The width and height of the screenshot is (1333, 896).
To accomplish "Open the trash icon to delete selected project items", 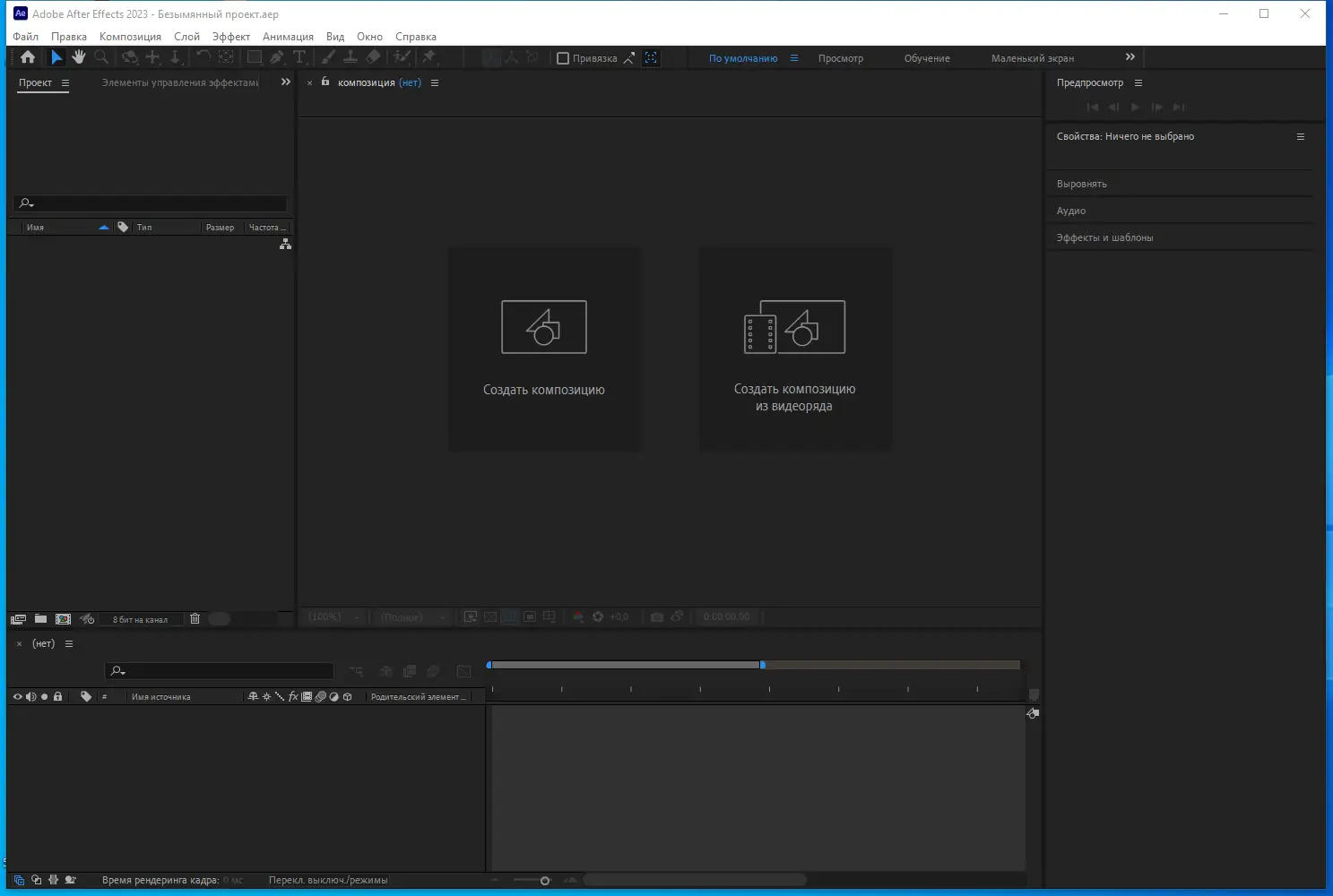I will (195, 618).
